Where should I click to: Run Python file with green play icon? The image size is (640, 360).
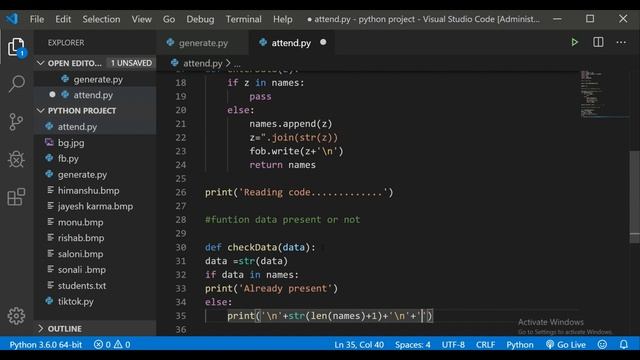click(574, 42)
